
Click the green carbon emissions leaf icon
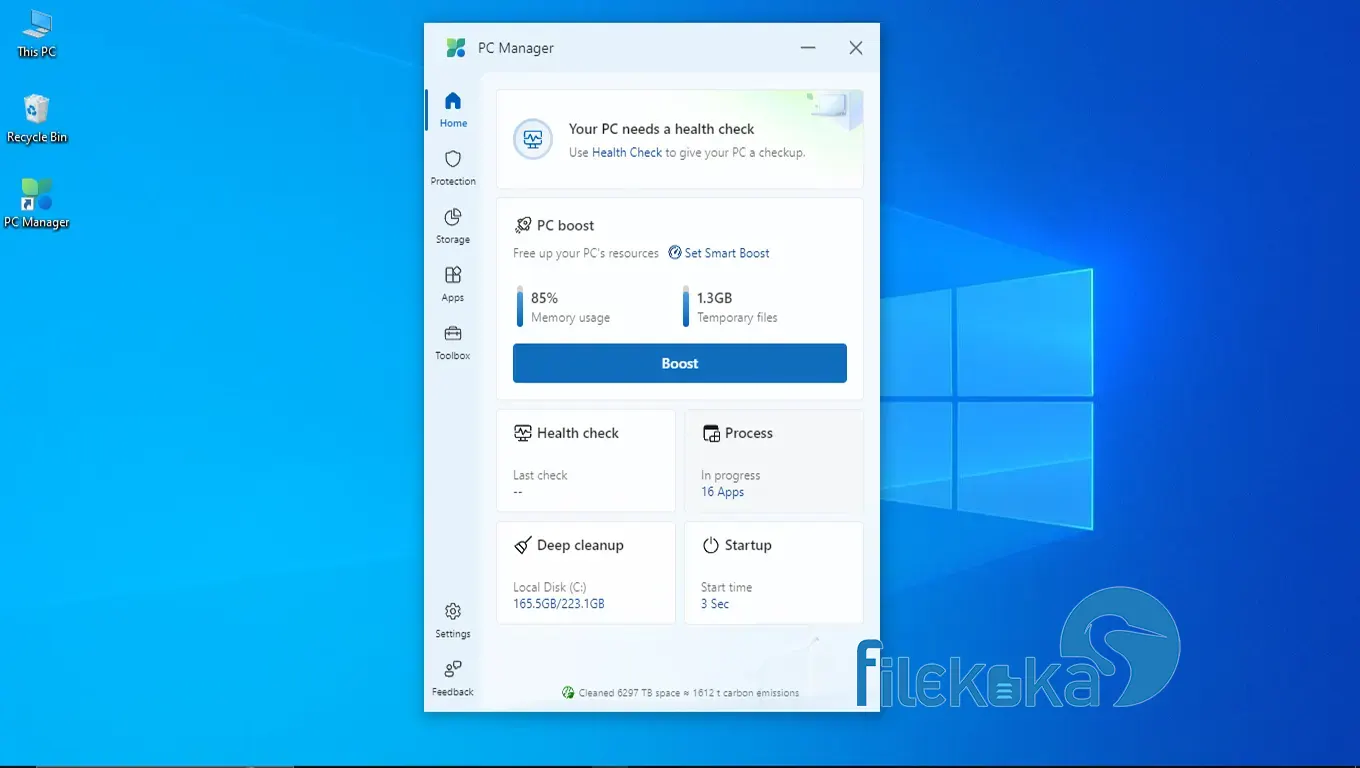pyautogui.click(x=568, y=692)
